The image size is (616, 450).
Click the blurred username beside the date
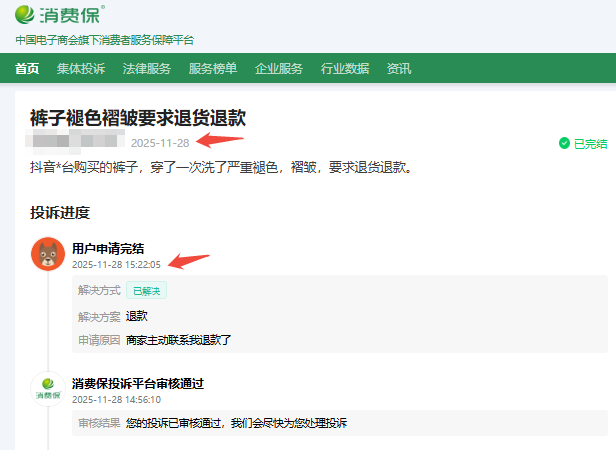coord(77,142)
